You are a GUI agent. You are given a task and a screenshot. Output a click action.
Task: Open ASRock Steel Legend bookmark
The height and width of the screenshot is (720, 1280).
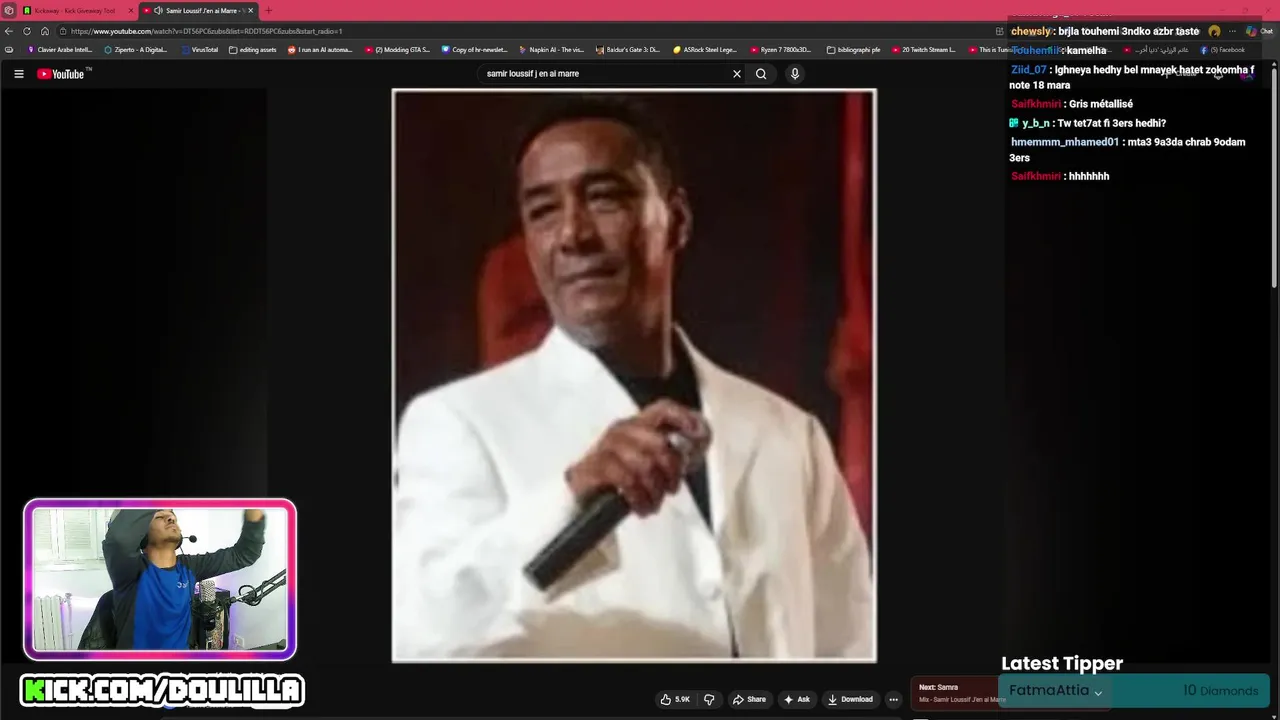pos(705,49)
